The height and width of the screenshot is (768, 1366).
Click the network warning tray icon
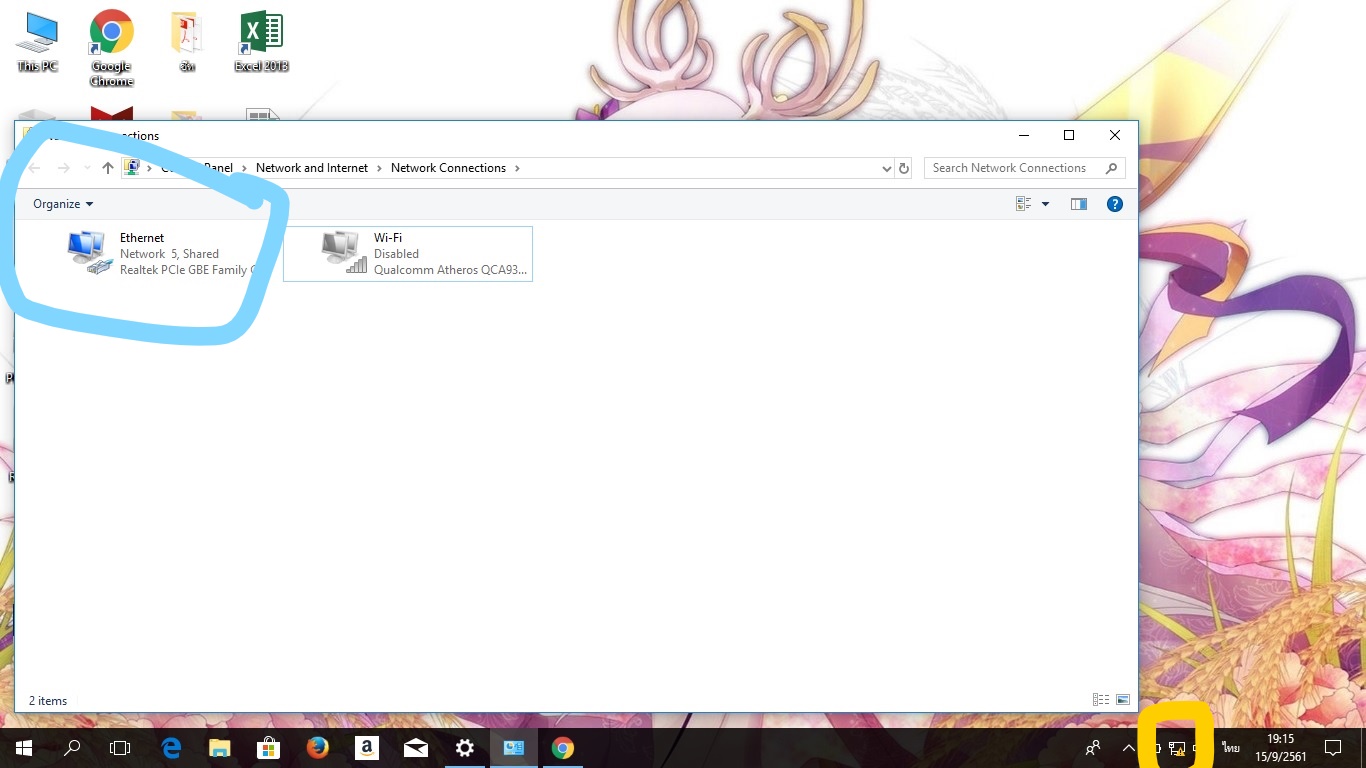tap(1177, 748)
